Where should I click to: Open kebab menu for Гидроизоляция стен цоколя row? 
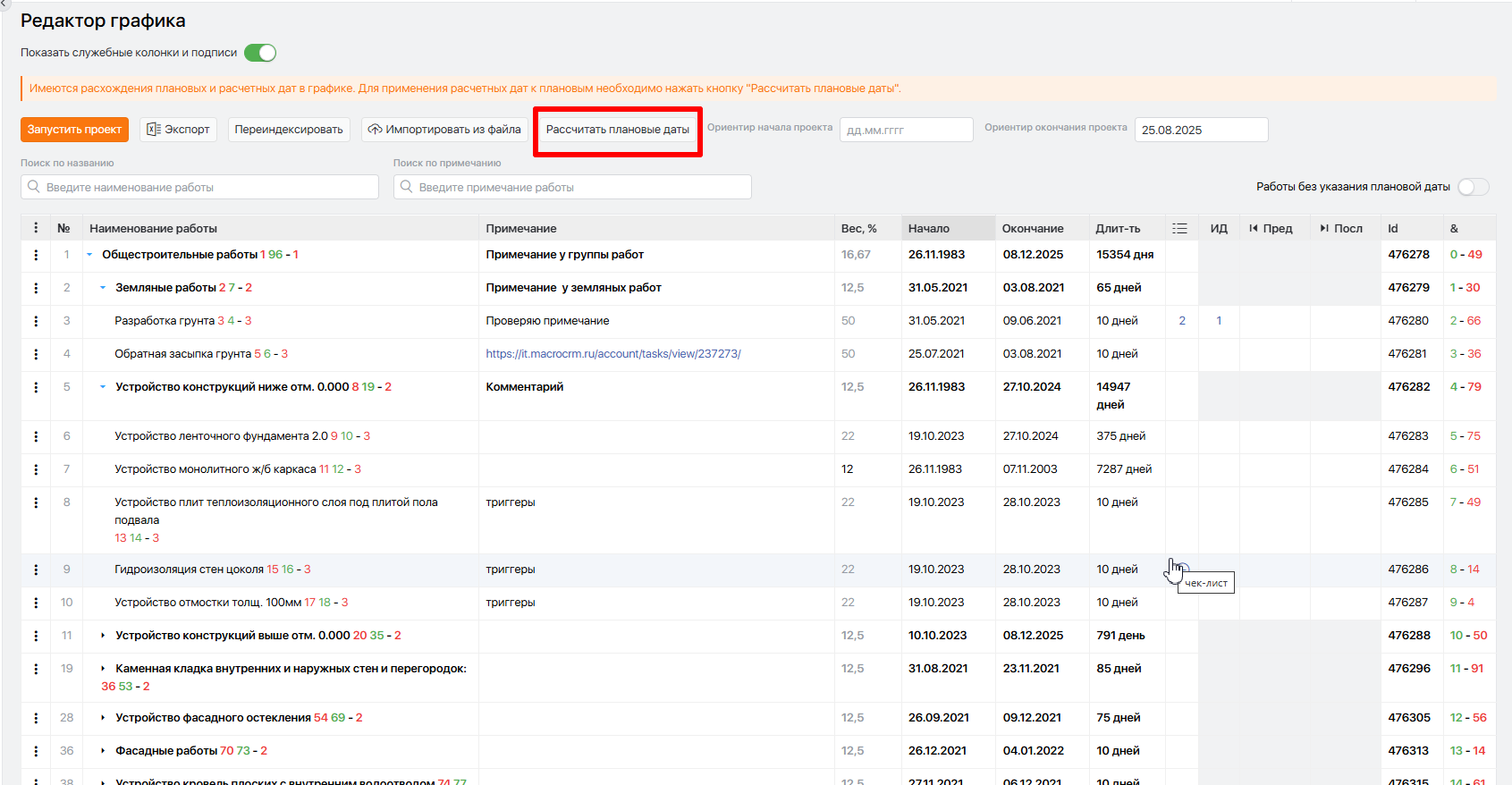click(x=36, y=570)
